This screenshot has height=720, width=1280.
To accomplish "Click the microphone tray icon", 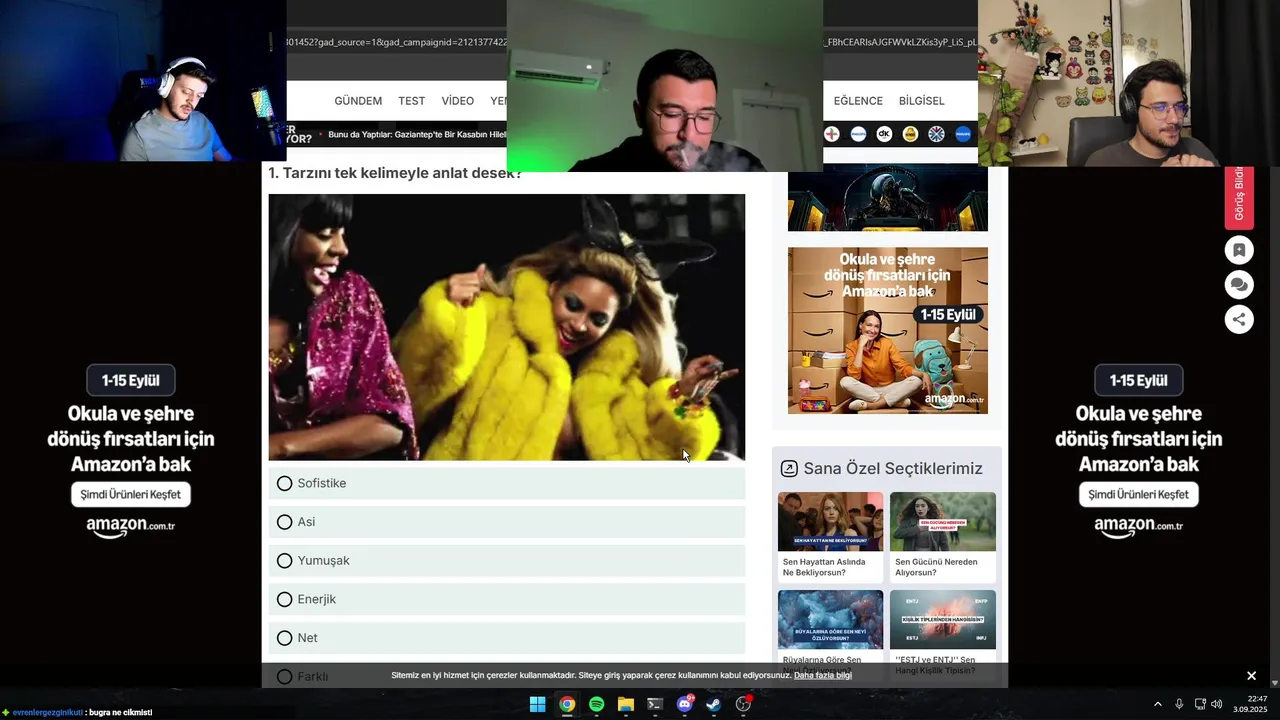I will tap(1179, 704).
